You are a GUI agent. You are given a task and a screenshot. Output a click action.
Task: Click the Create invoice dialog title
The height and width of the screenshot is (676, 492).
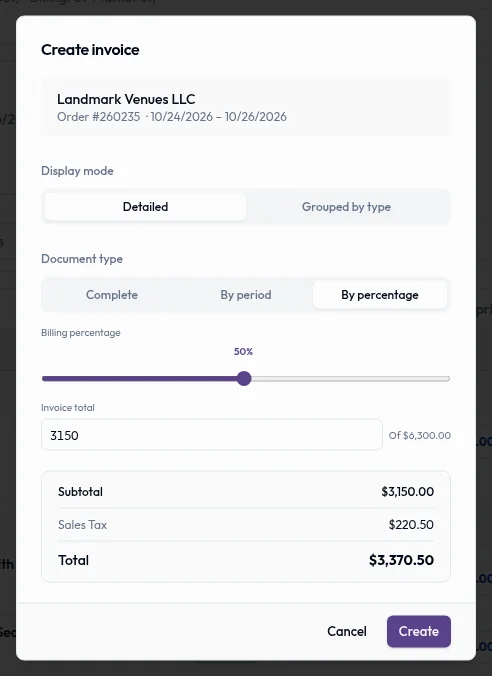90,50
